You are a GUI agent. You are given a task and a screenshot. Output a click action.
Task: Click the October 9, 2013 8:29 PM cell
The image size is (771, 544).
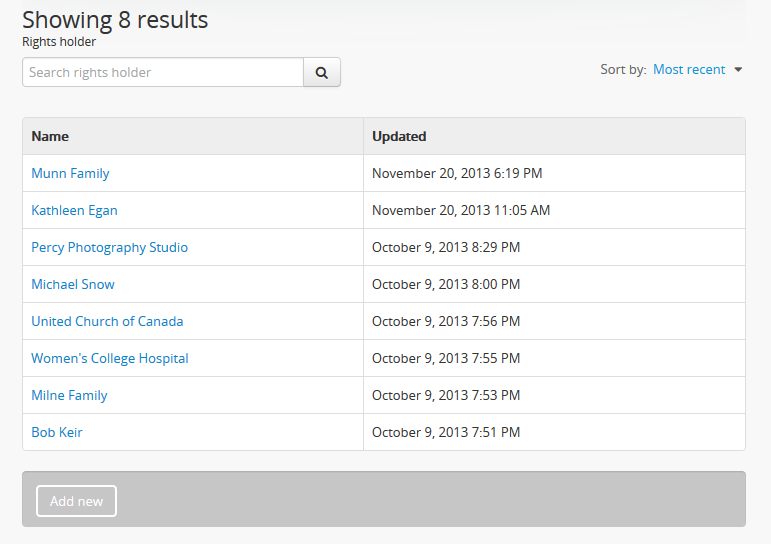click(x=446, y=247)
